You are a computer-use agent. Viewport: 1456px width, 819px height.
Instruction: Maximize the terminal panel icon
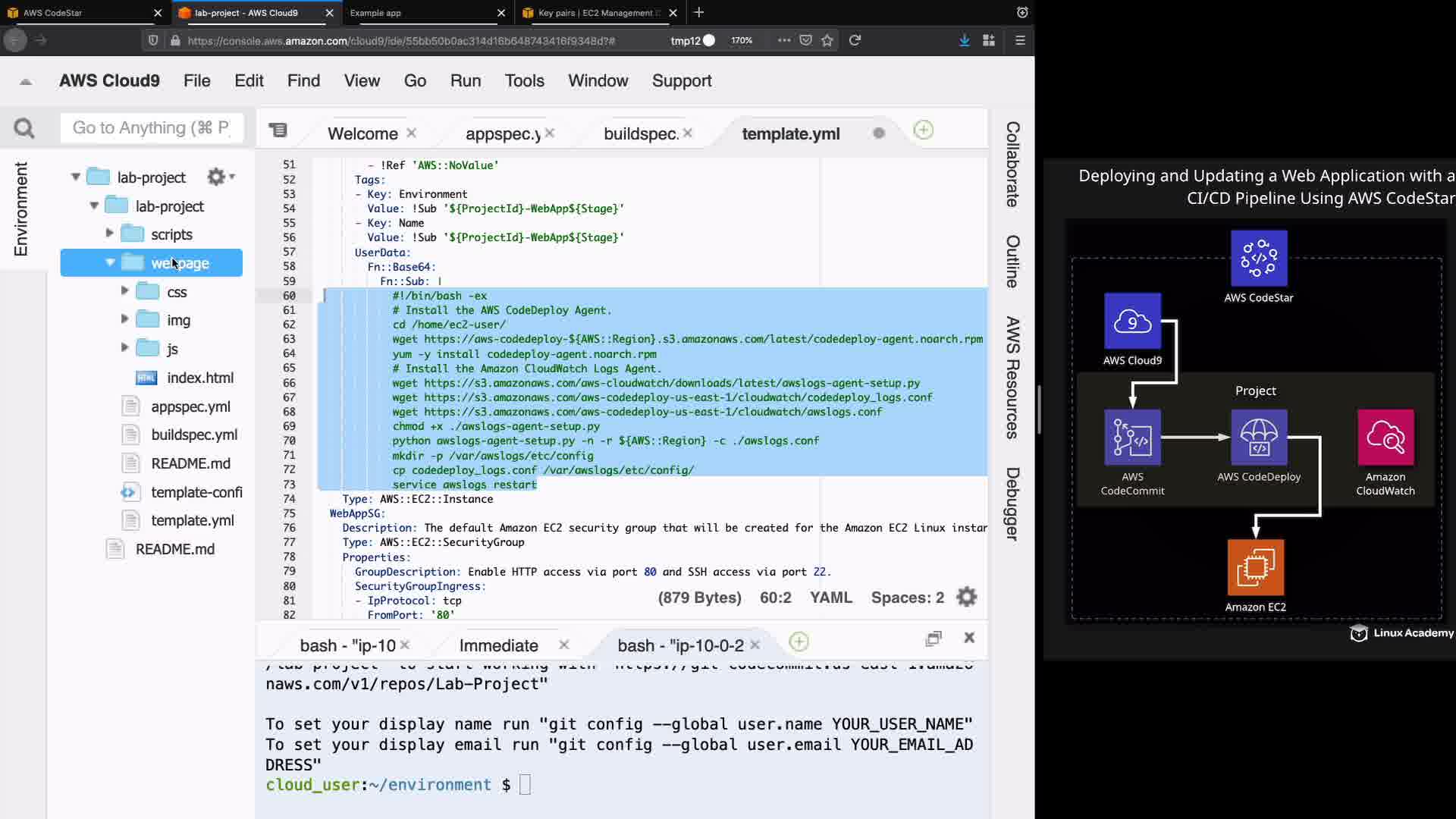pyautogui.click(x=934, y=639)
